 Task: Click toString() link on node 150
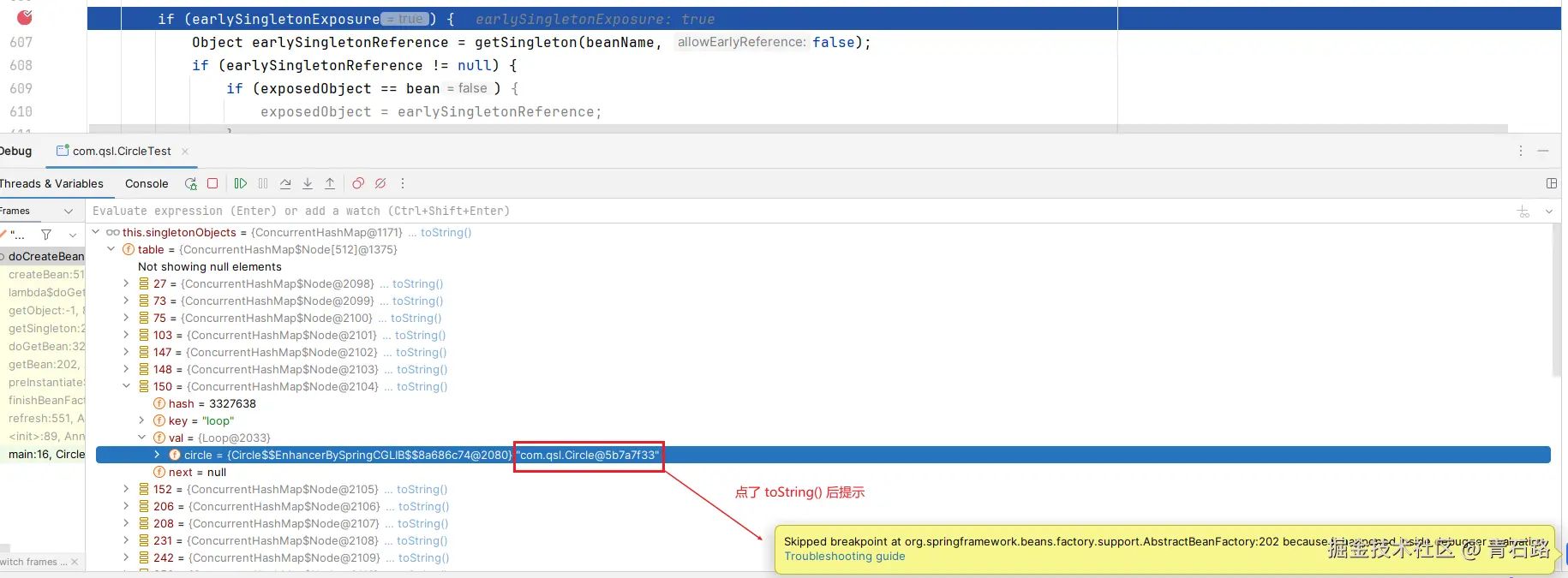tap(422, 386)
